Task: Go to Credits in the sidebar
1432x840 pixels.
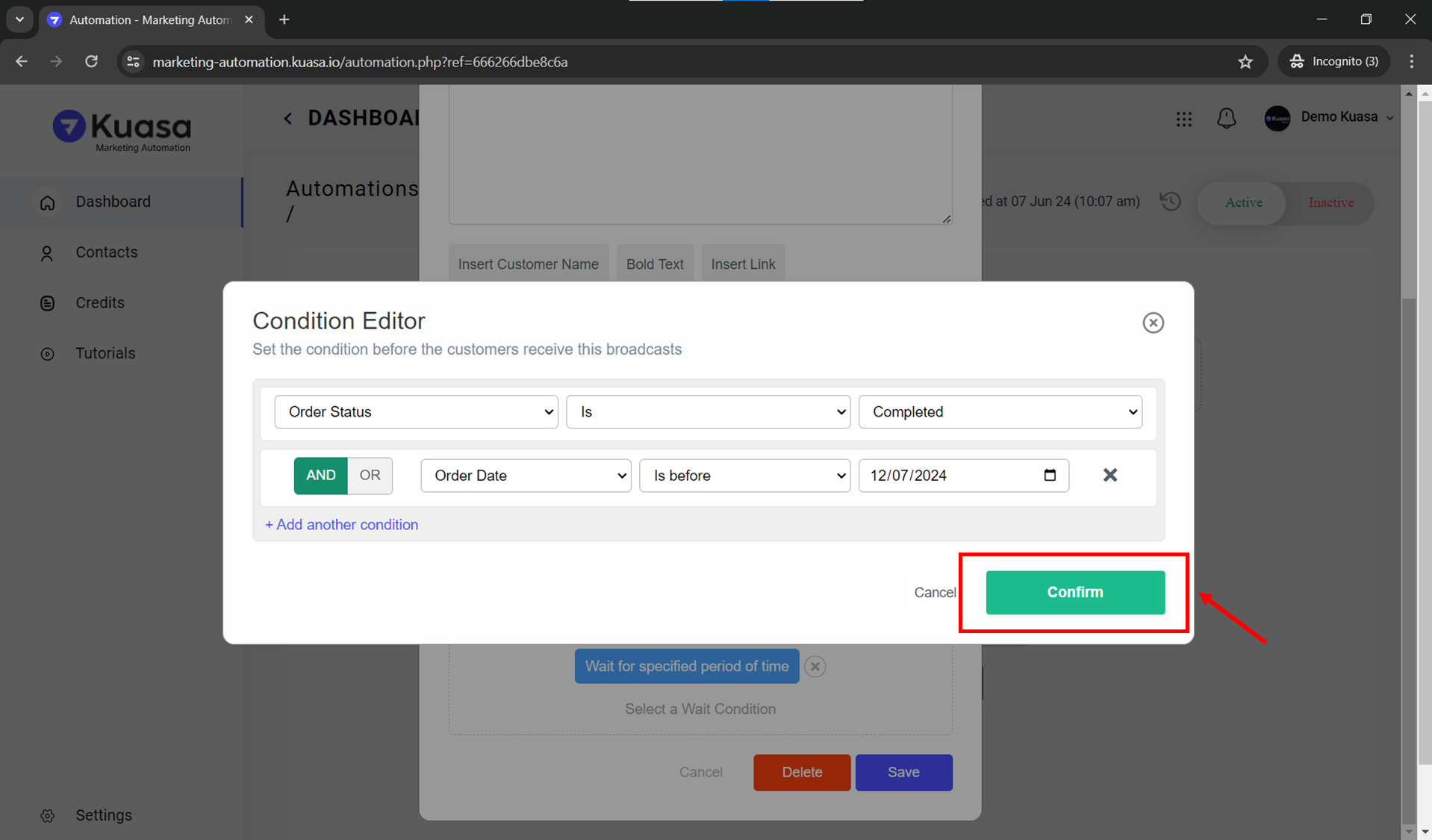Action: pyautogui.click(x=100, y=303)
